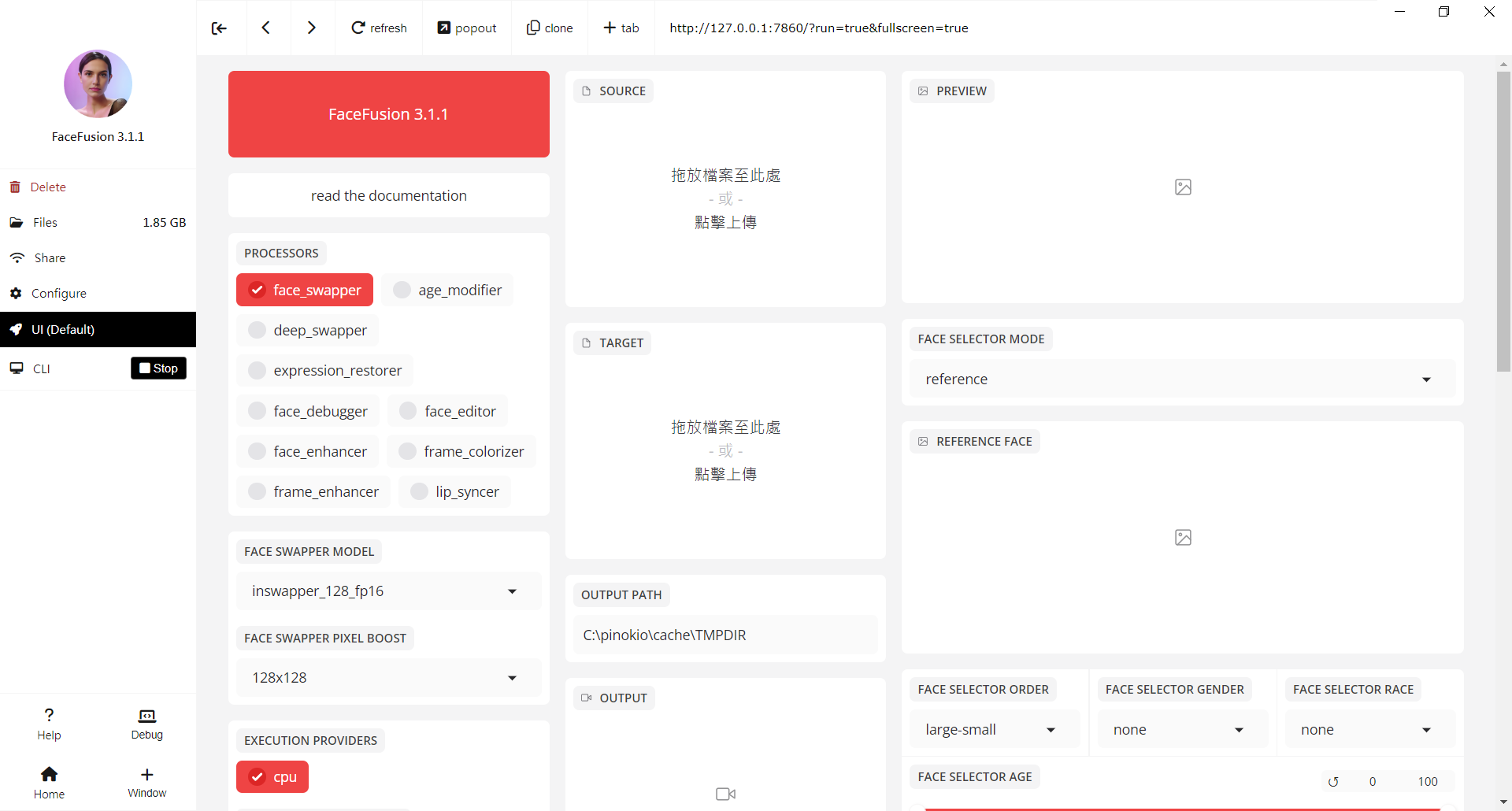This screenshot has height=811, width=1512.
Task: Open read the documentation link
Action: click(389, 195)
